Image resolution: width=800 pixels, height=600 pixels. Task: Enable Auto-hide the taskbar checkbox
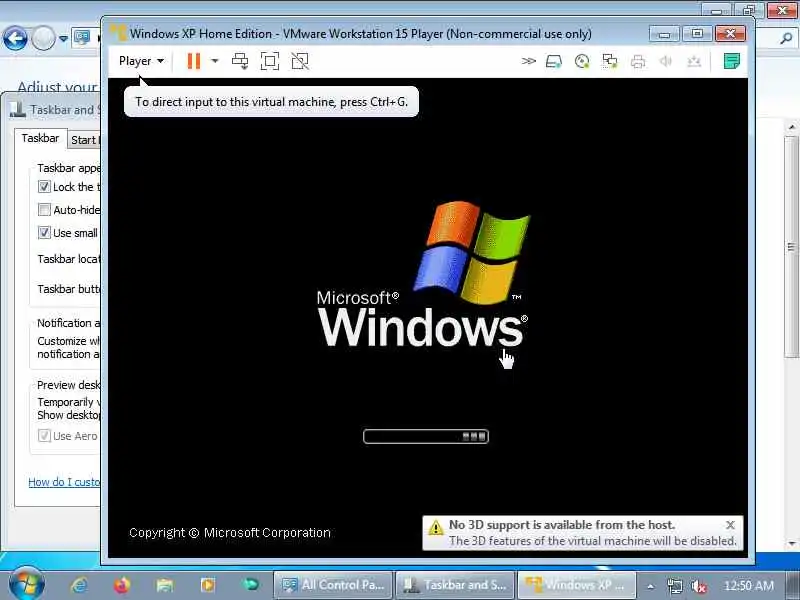click(44, 210)
